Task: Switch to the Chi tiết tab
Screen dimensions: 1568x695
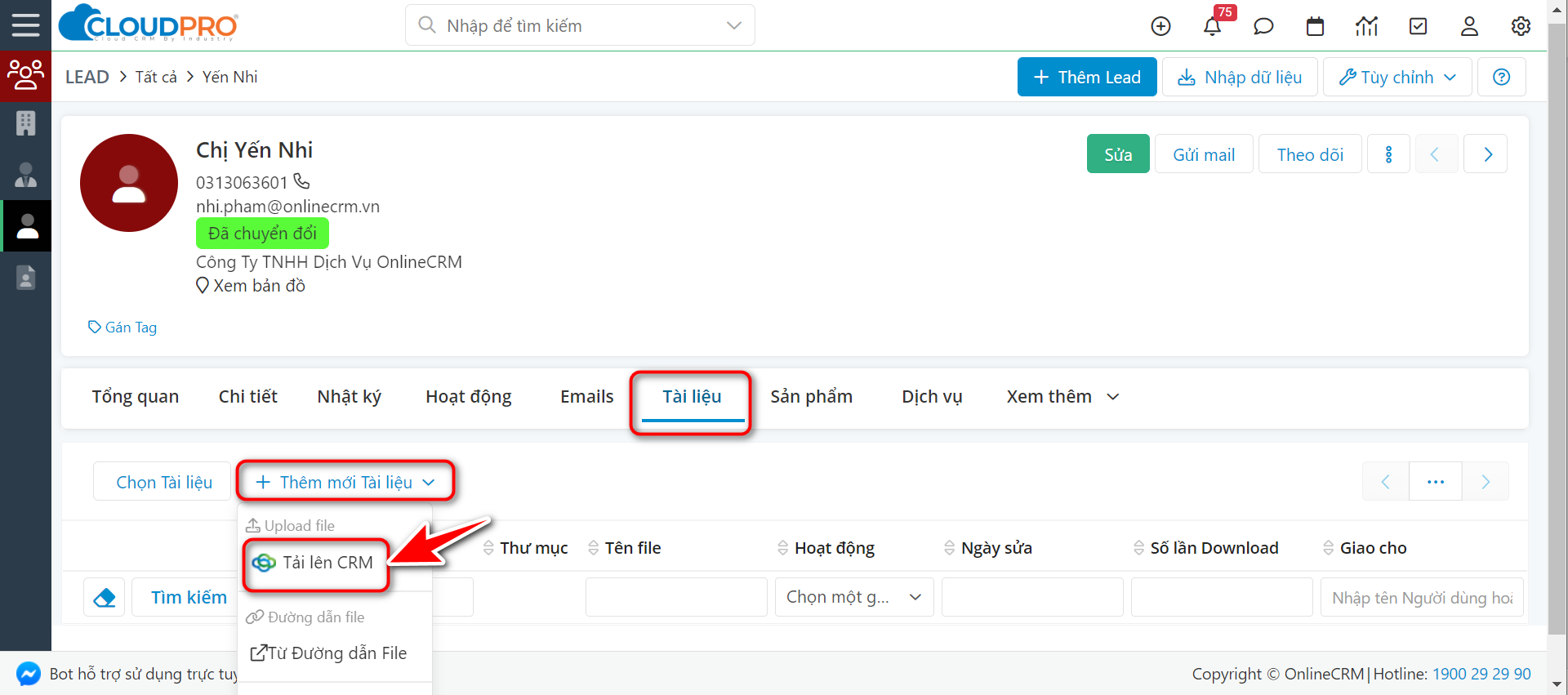Action: 248,397
